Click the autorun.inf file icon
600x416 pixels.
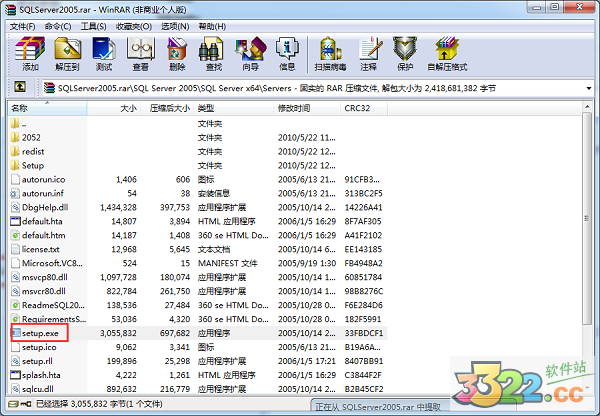[15, 193]
